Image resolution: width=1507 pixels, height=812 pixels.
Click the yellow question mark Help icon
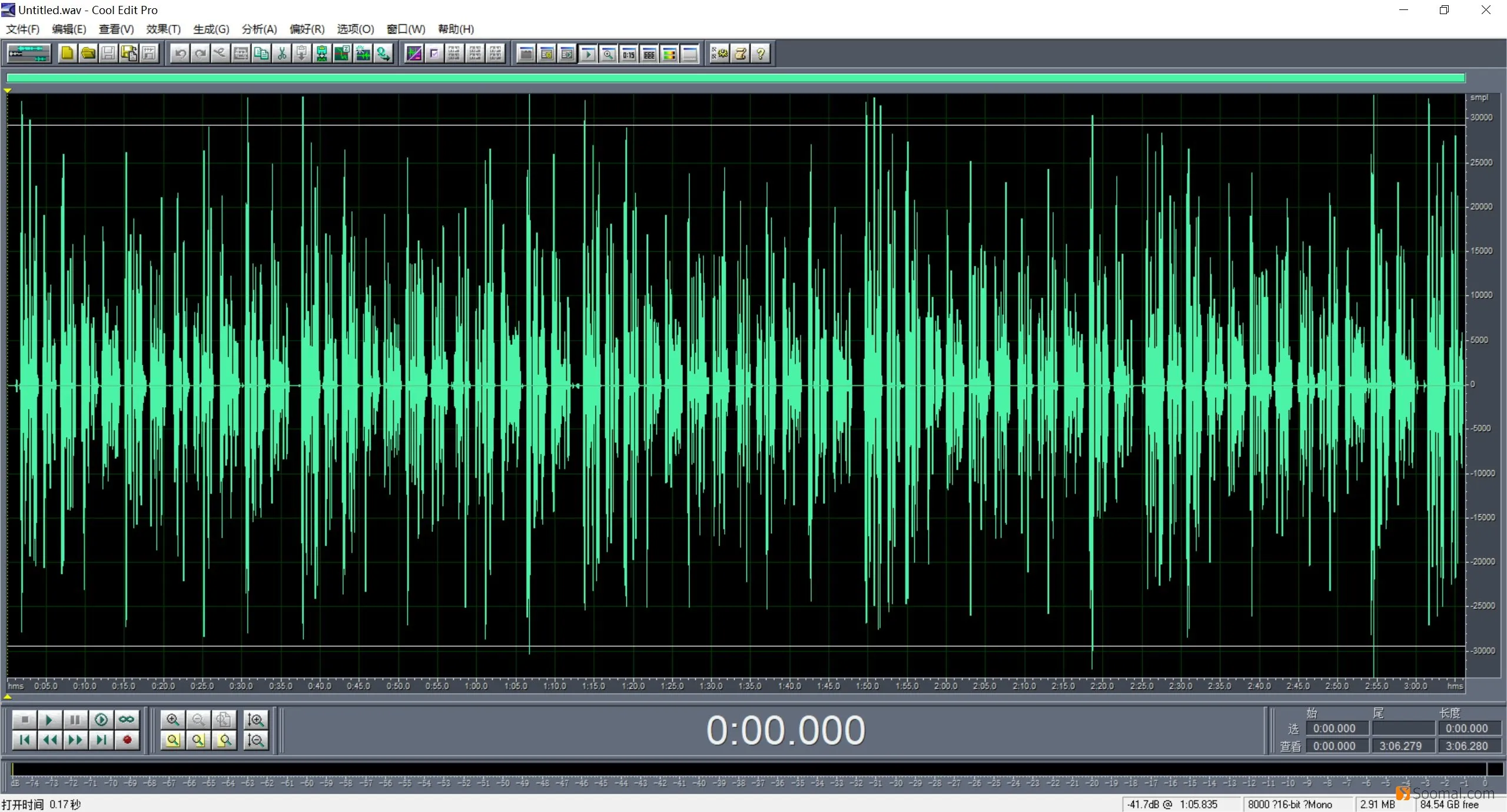coord(761,54)
